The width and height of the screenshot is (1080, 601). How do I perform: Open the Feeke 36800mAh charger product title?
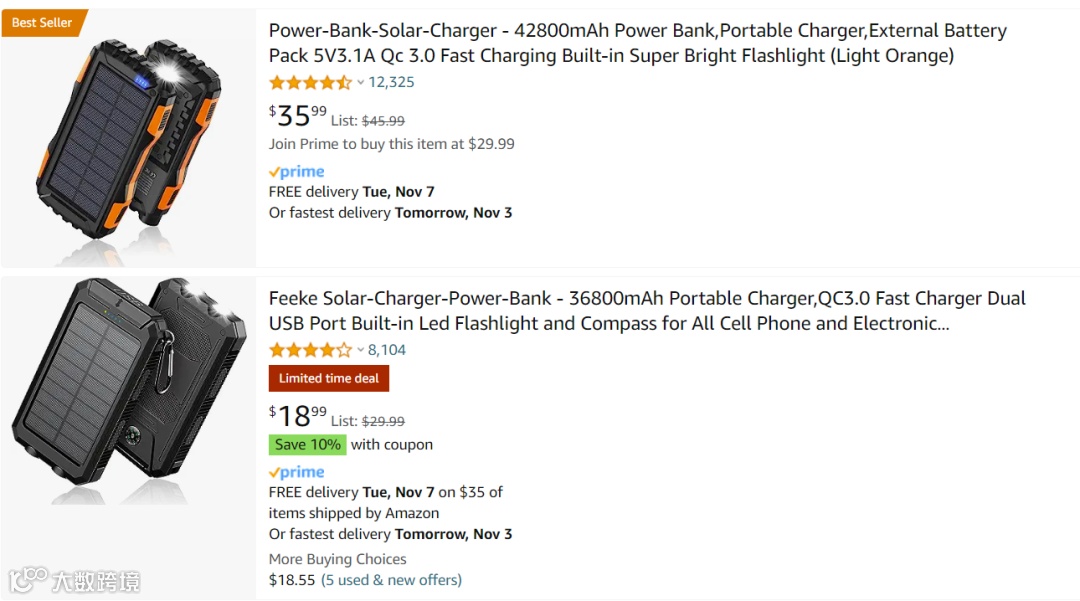coord(647,311)
